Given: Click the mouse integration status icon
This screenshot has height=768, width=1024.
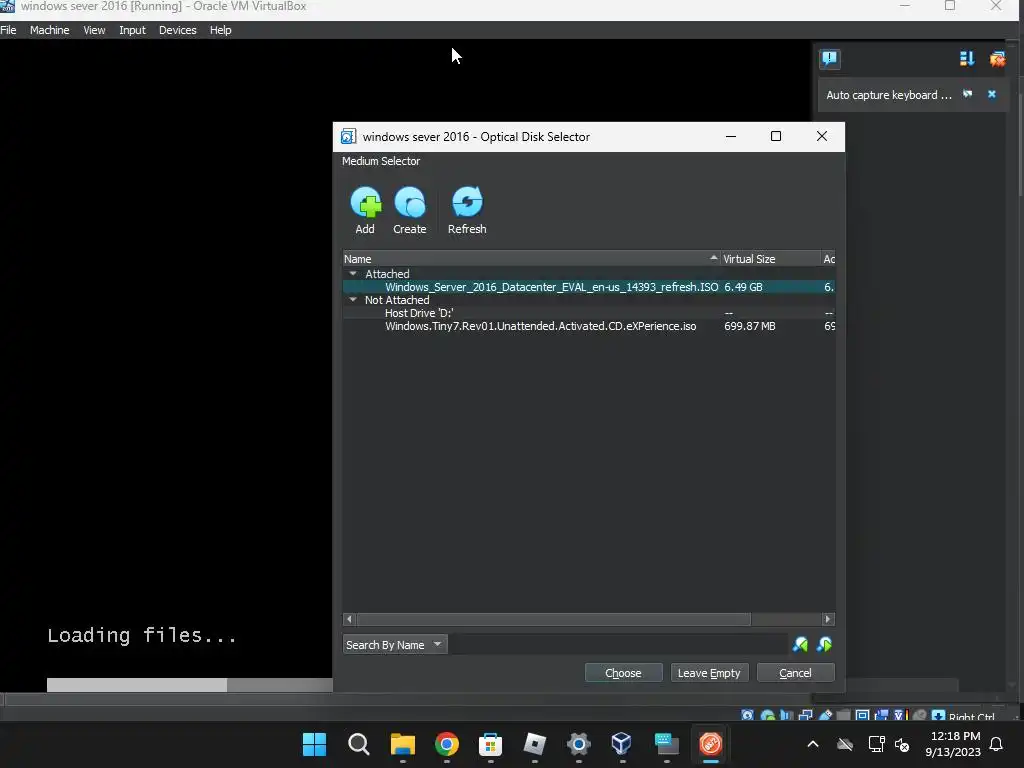Looking at the screenshot, I should (x=920, y=715).
